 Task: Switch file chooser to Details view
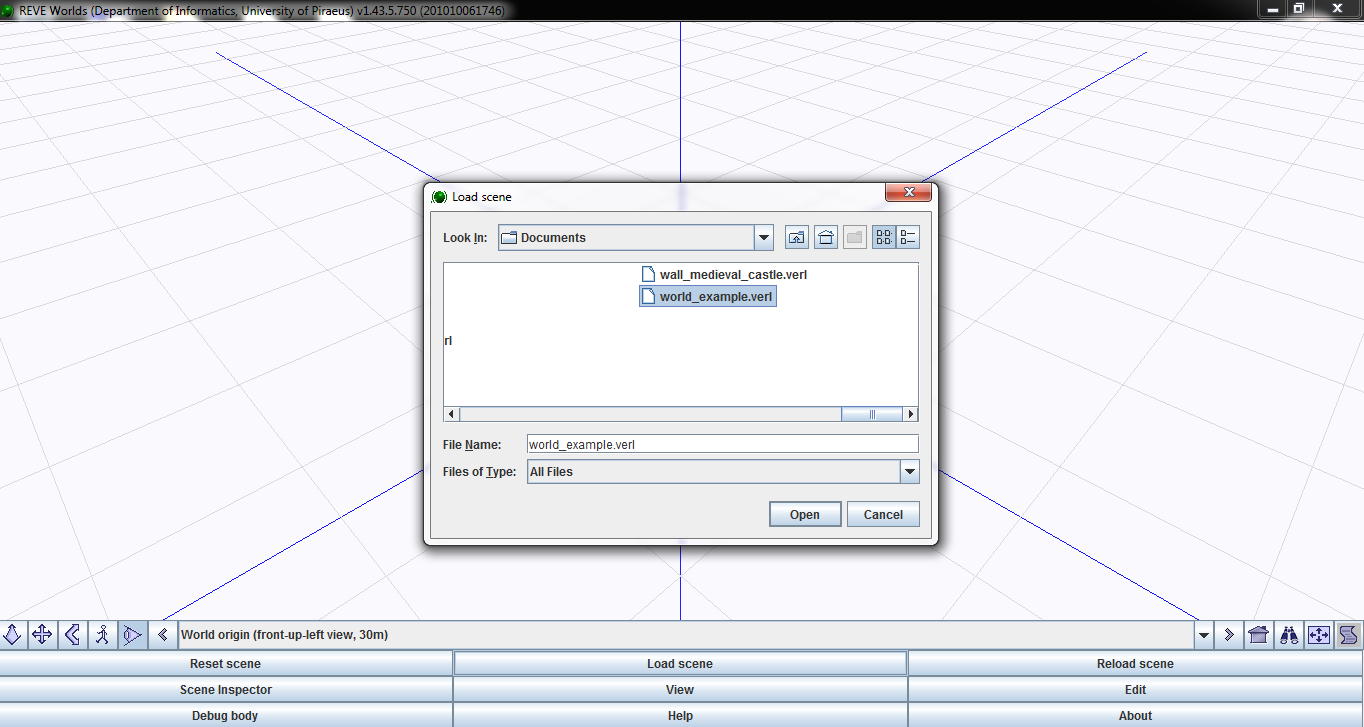pyautogui.click(x=908, y=237)
